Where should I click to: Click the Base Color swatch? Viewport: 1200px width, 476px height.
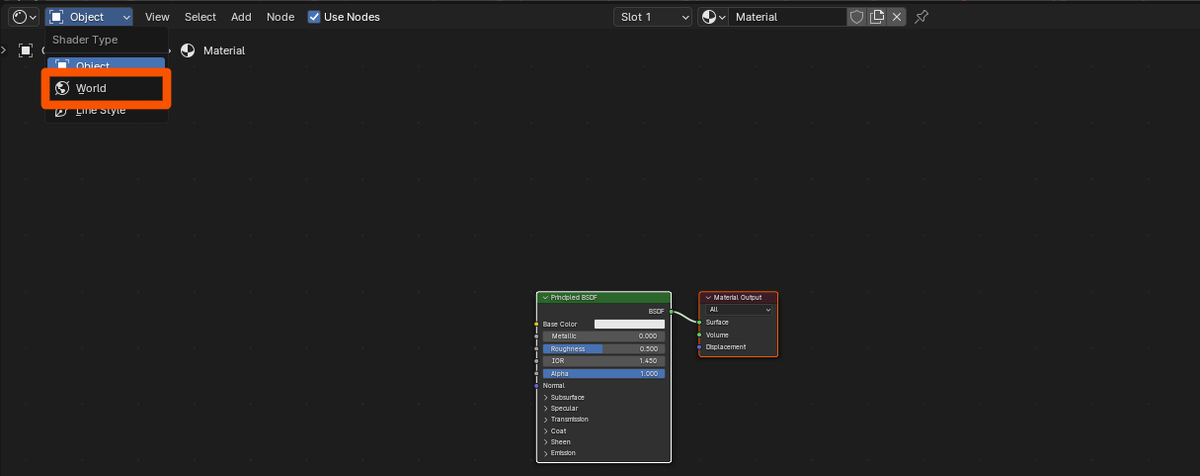click(x=629, y=324)
